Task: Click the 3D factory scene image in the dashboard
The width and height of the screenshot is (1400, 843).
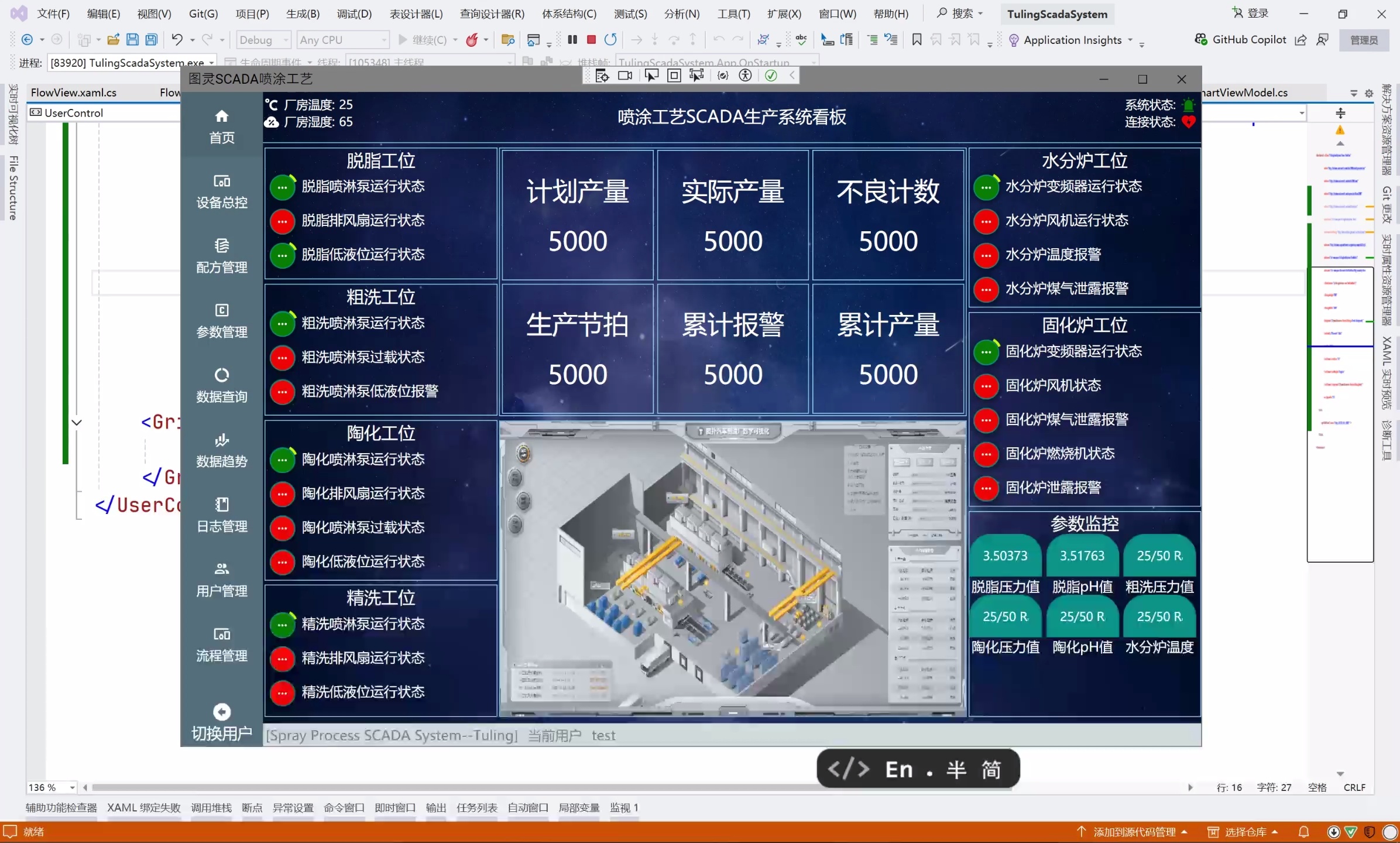Action: 732,568
